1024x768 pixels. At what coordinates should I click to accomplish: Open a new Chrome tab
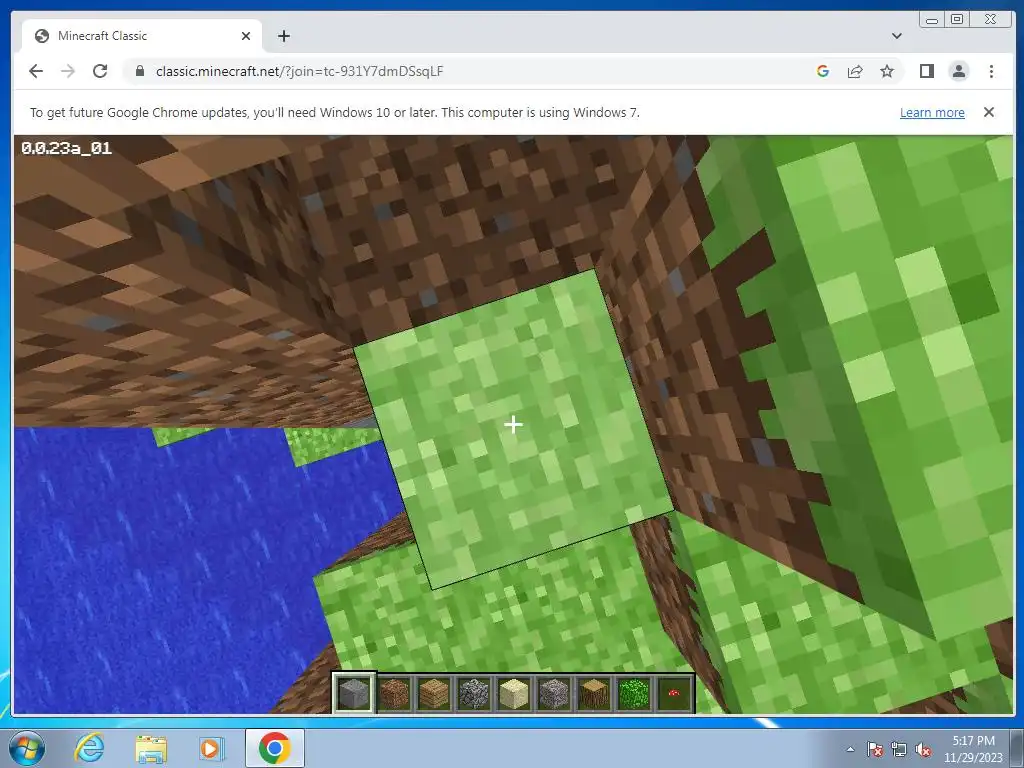click(283, 36)
